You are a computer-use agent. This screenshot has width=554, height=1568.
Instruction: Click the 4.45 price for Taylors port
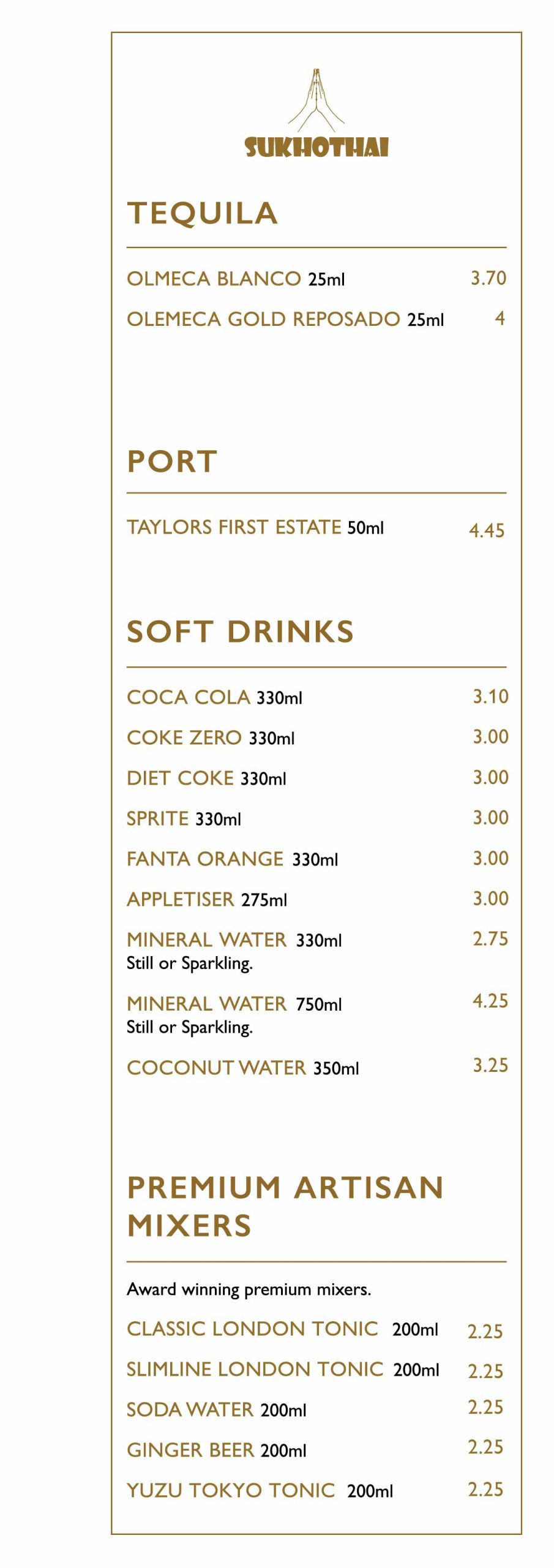click(x=487, y=530)
